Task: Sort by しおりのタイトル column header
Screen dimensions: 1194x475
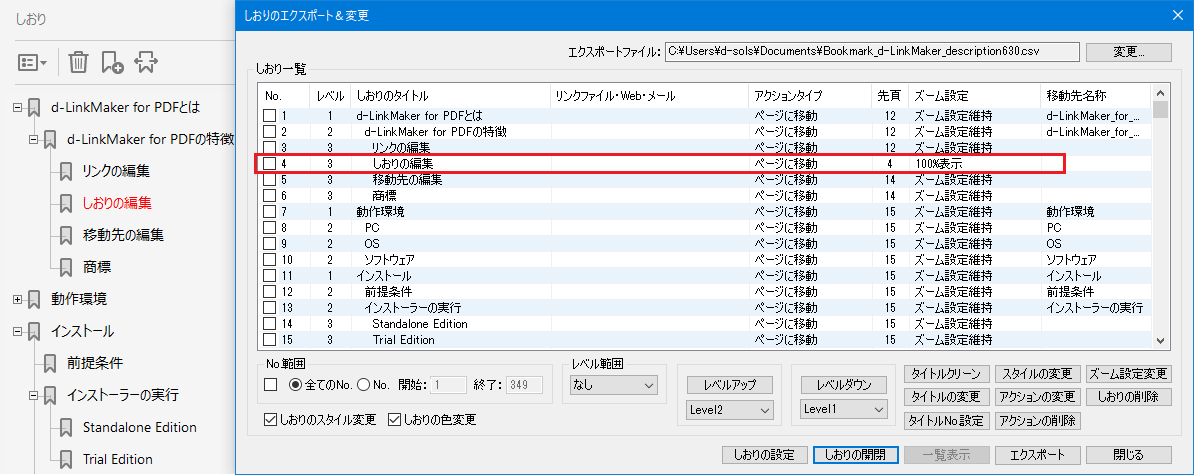Action: (451, 96)
